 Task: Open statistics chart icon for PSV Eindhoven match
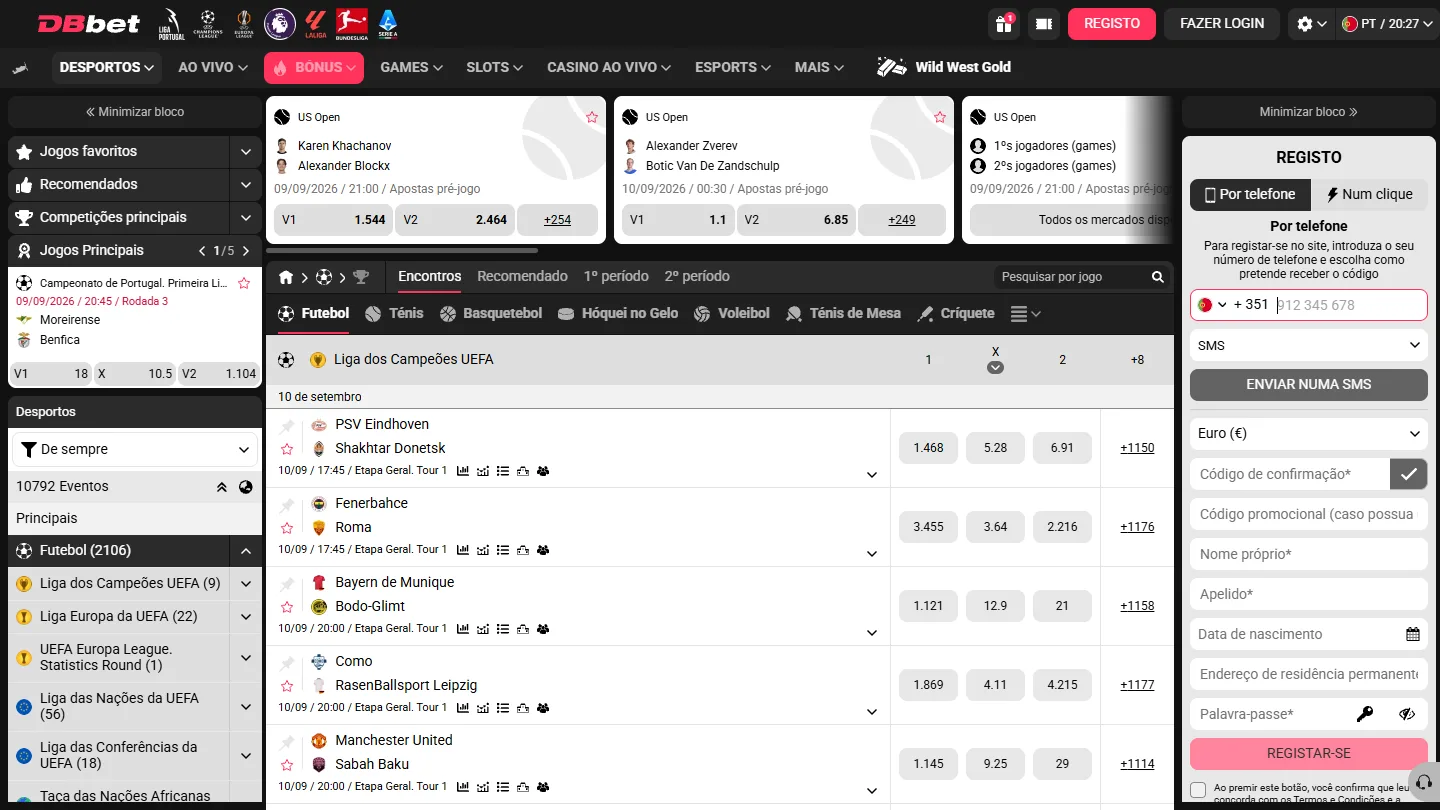(463, 471)
